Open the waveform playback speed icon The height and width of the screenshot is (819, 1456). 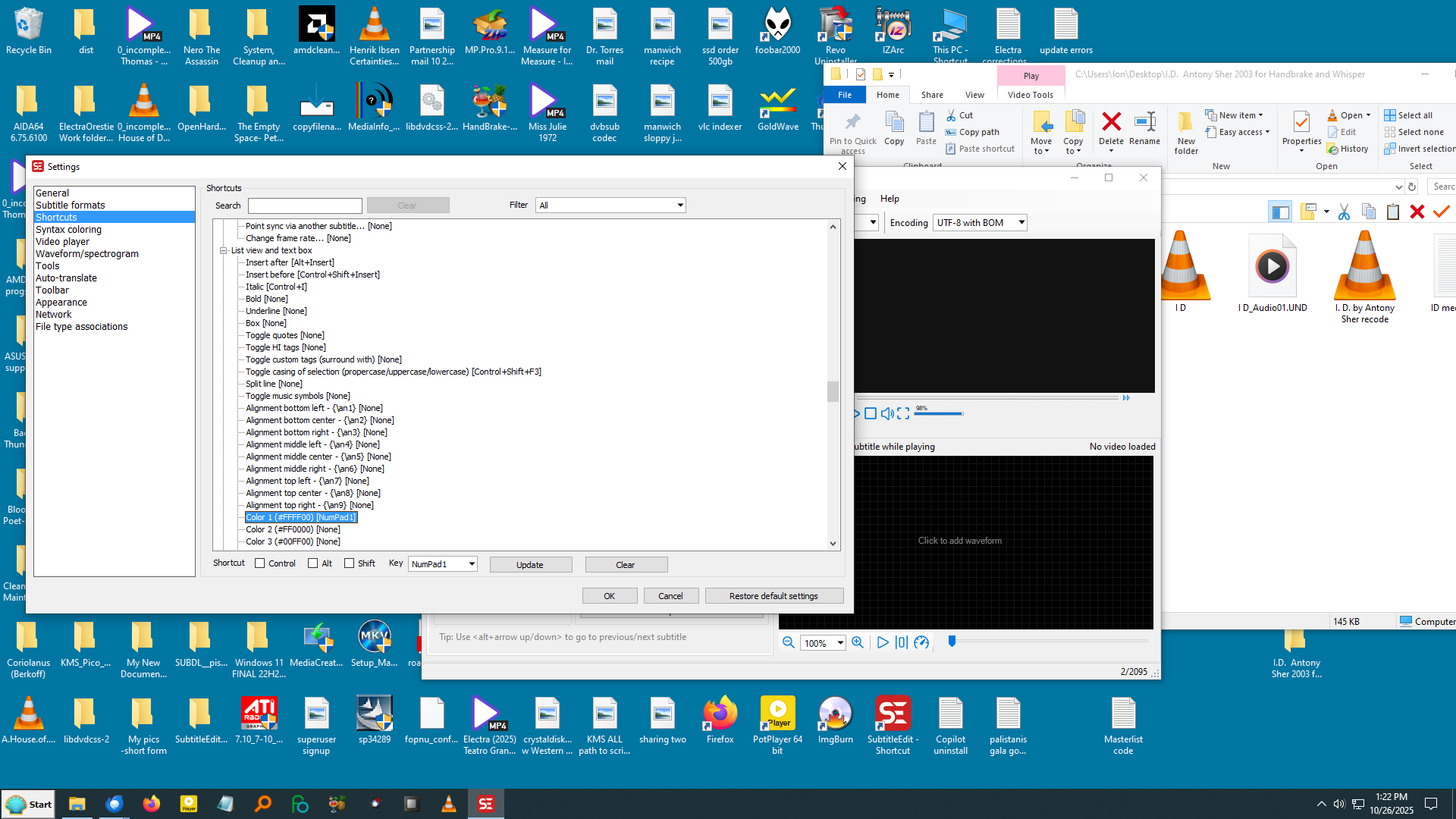coord(921,642)
